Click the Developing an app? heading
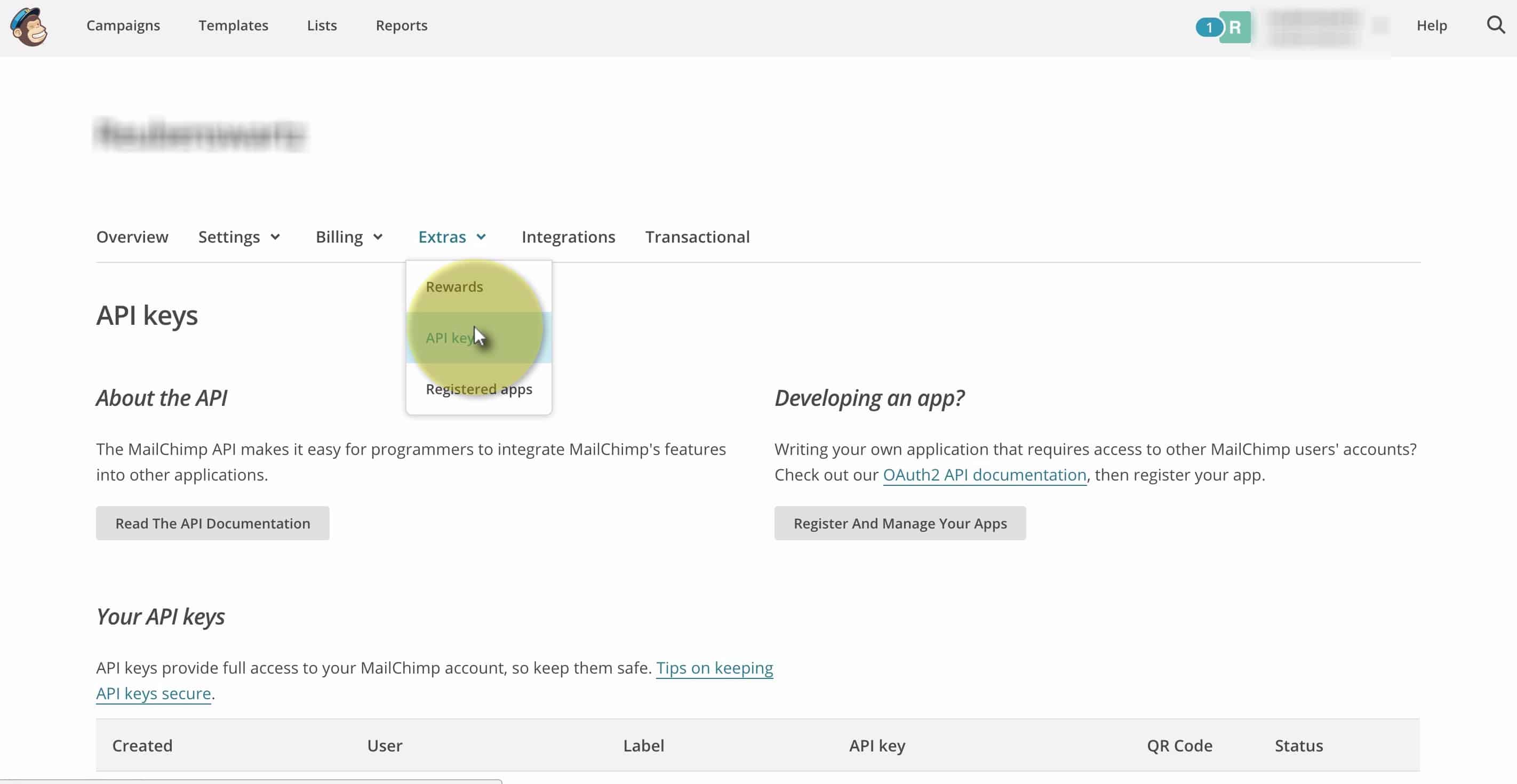The width and height of the screenshot is (1517, 784). 869,398
